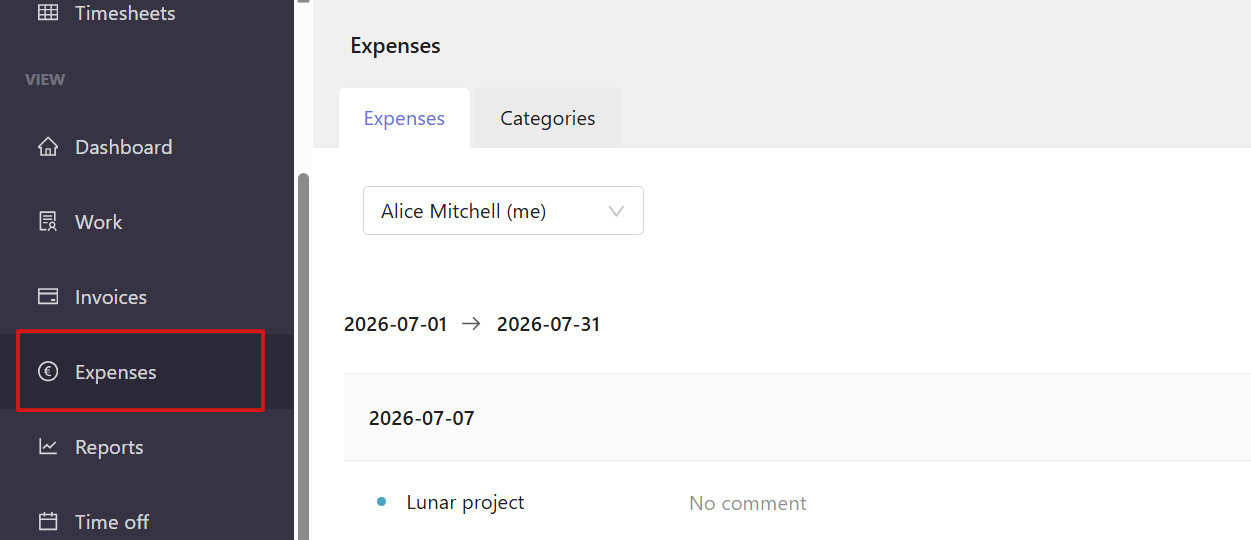The image size is (1251, 540).
Task: Click the No comment text
Action: 748,503
